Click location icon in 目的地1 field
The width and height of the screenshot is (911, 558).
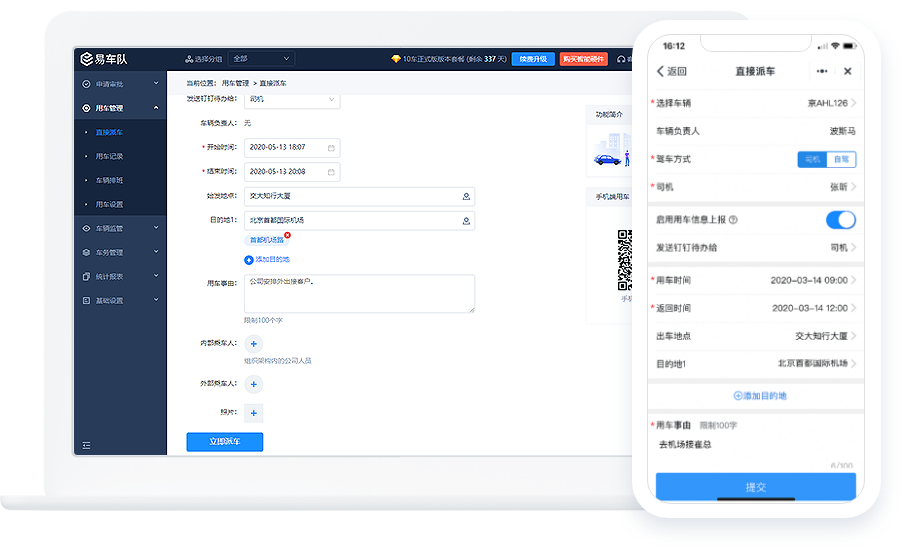466,221
